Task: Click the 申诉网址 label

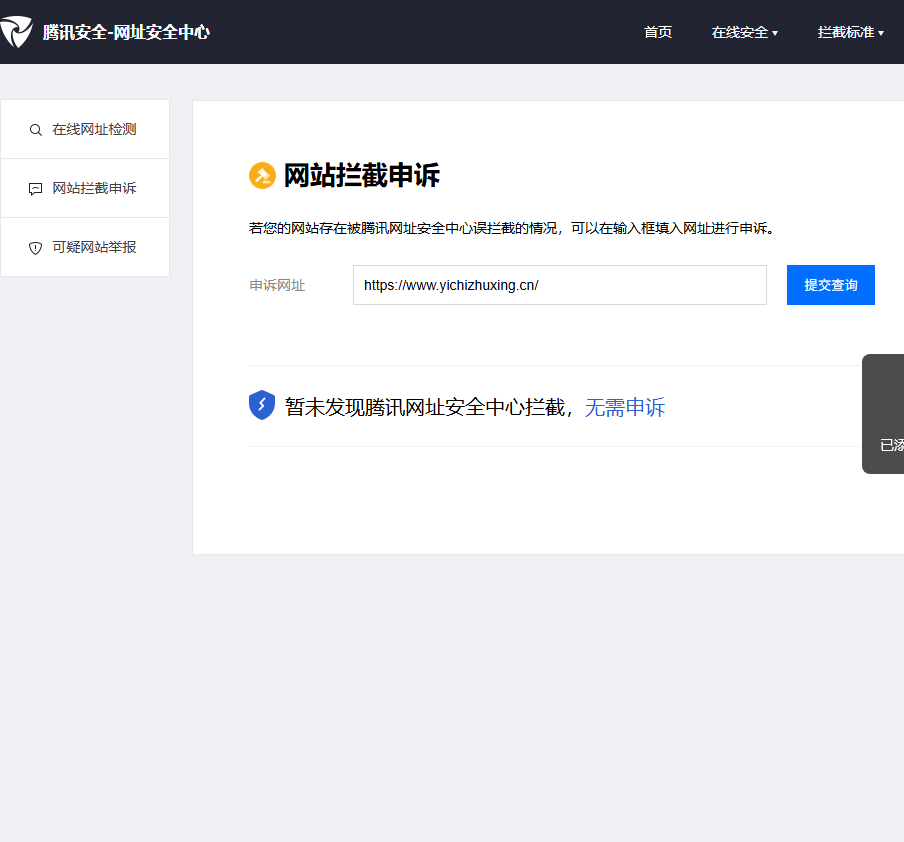Action: (x=277, y=285)
